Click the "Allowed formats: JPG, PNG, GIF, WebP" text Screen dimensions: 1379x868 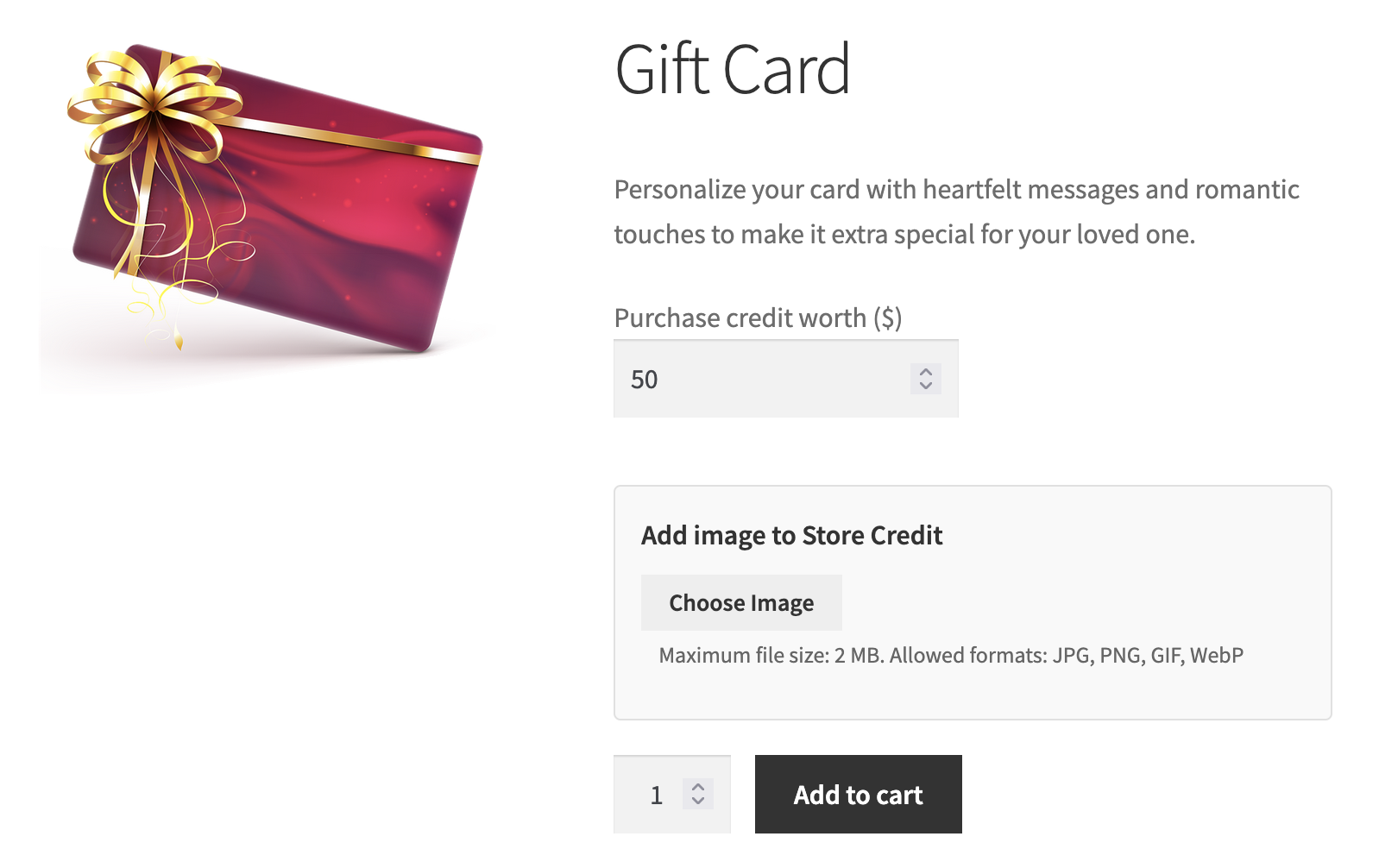[x=1066, y=656]
